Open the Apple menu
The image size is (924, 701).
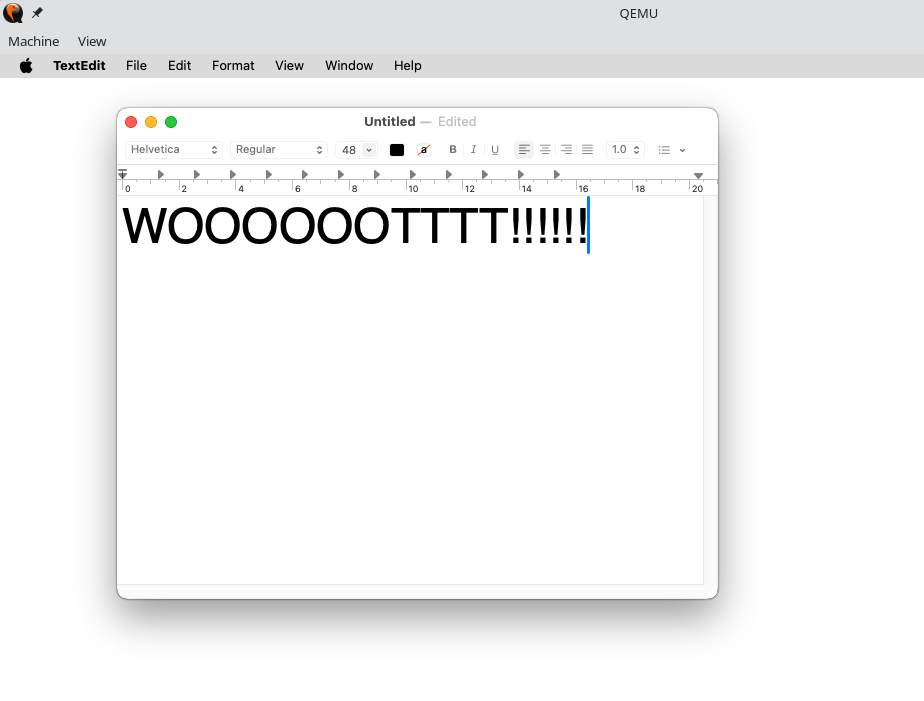[x=26, y=66]
